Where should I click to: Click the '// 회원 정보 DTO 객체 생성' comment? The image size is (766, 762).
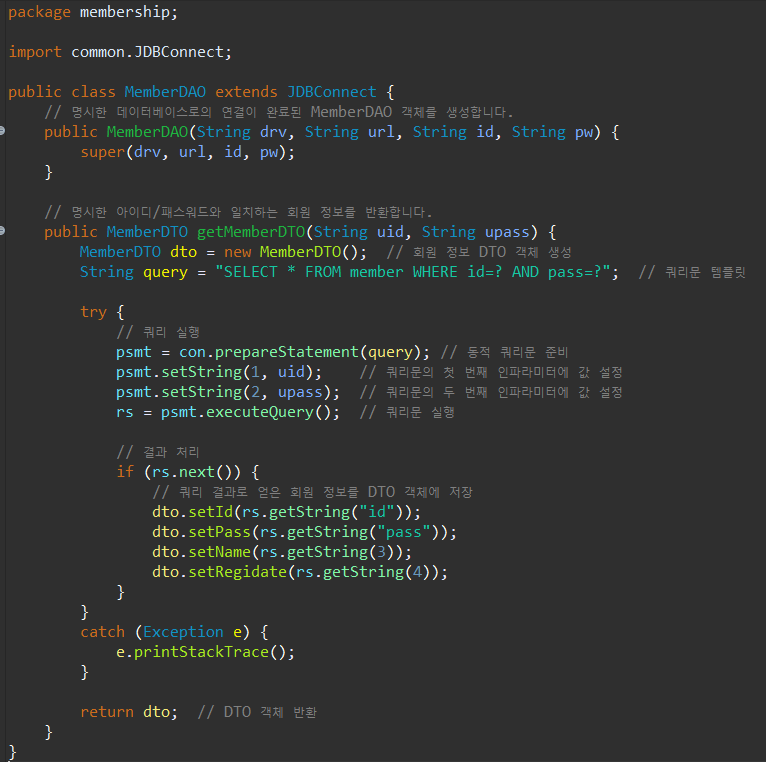coord(479,252)
